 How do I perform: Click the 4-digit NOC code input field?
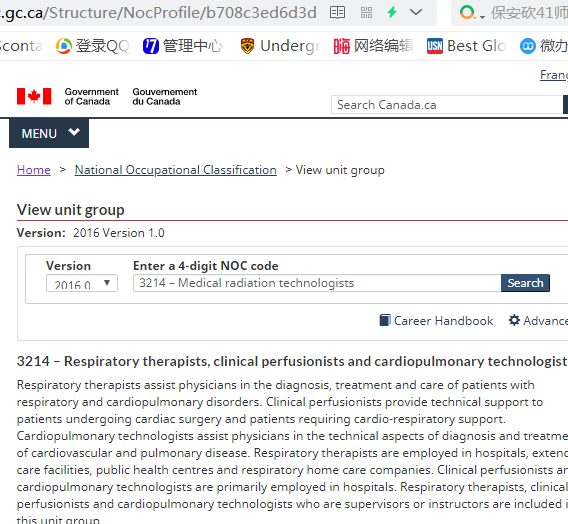point(317,283)
